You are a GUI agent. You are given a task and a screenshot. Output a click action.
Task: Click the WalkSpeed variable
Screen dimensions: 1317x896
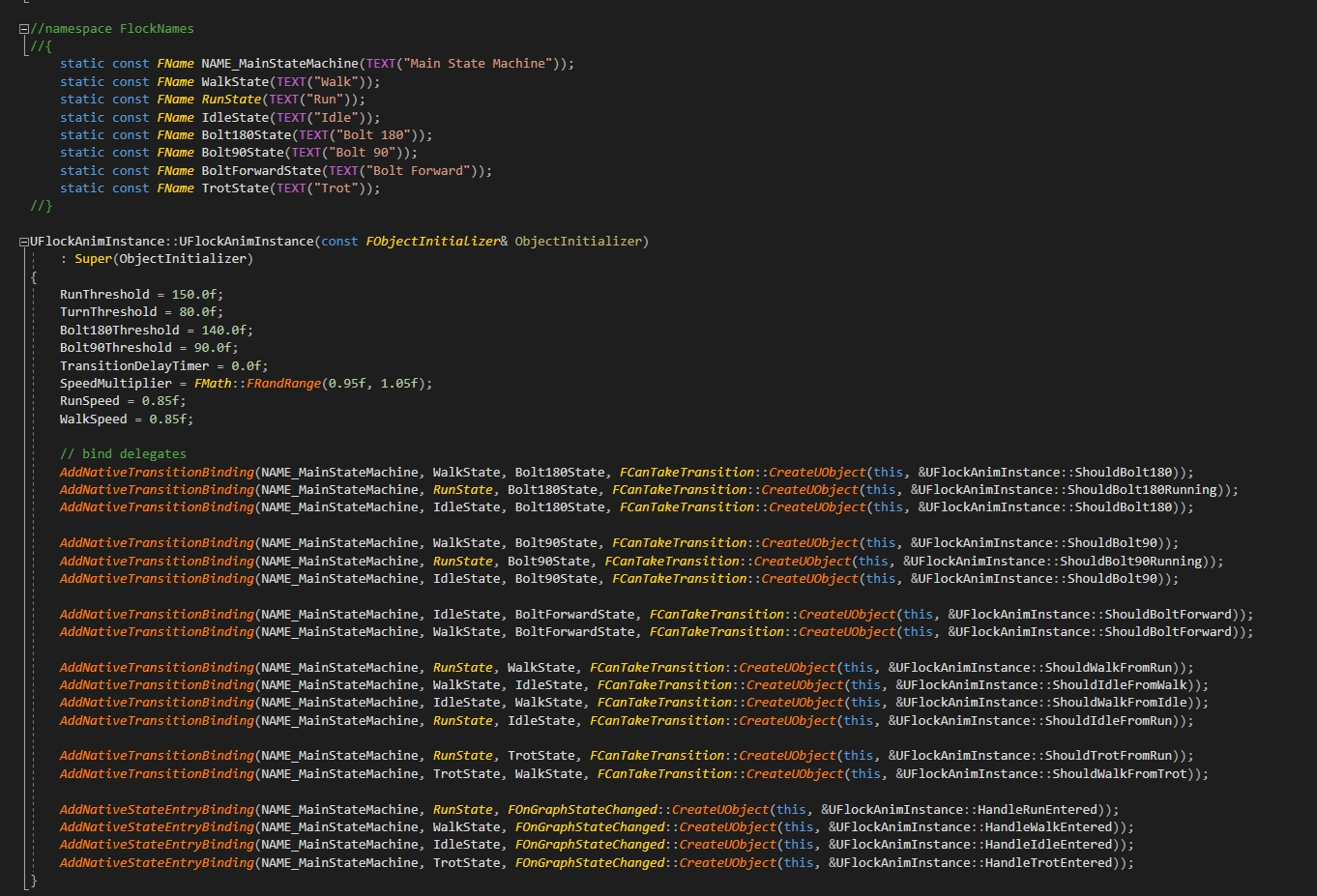click(x=93, y=419)
